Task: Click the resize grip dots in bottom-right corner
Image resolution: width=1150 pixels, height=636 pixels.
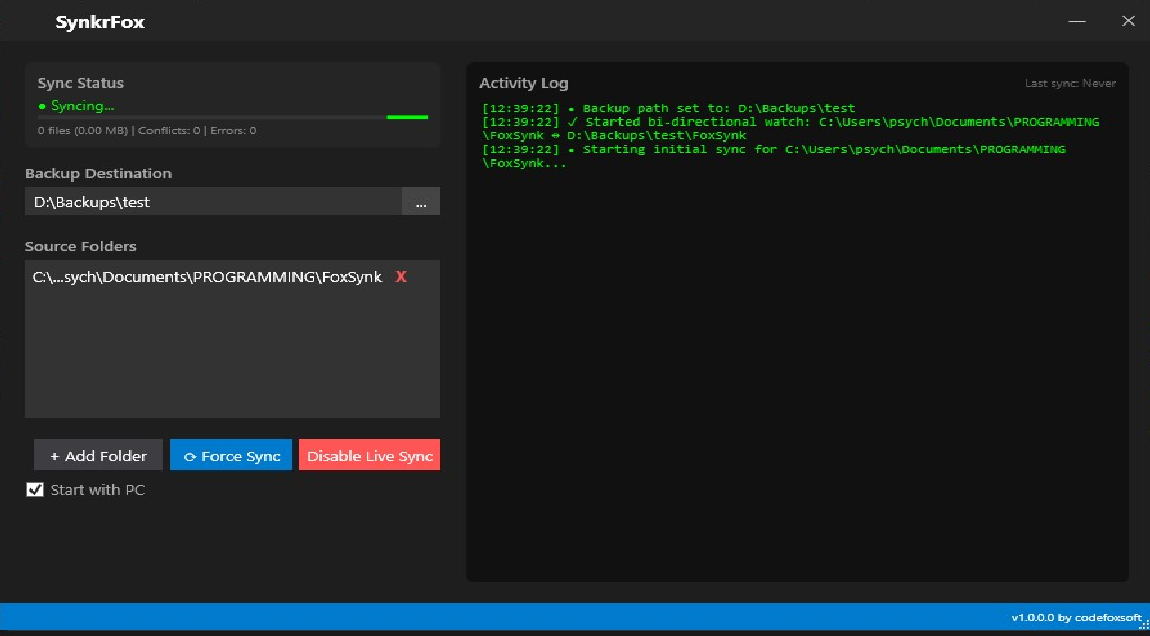Action: coord(1142,626)
